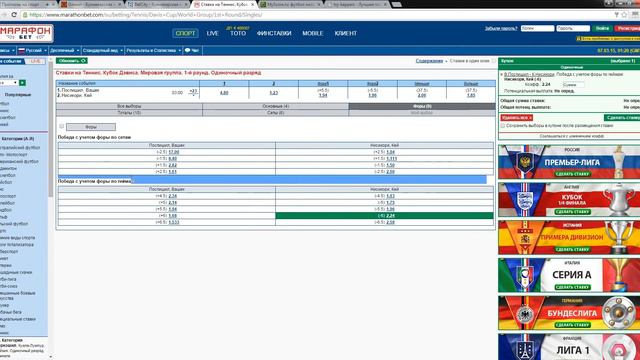Click the green Обновить refresh button
Image resolution: width=640 pixels, height=360 pixels.
point(72,61)
